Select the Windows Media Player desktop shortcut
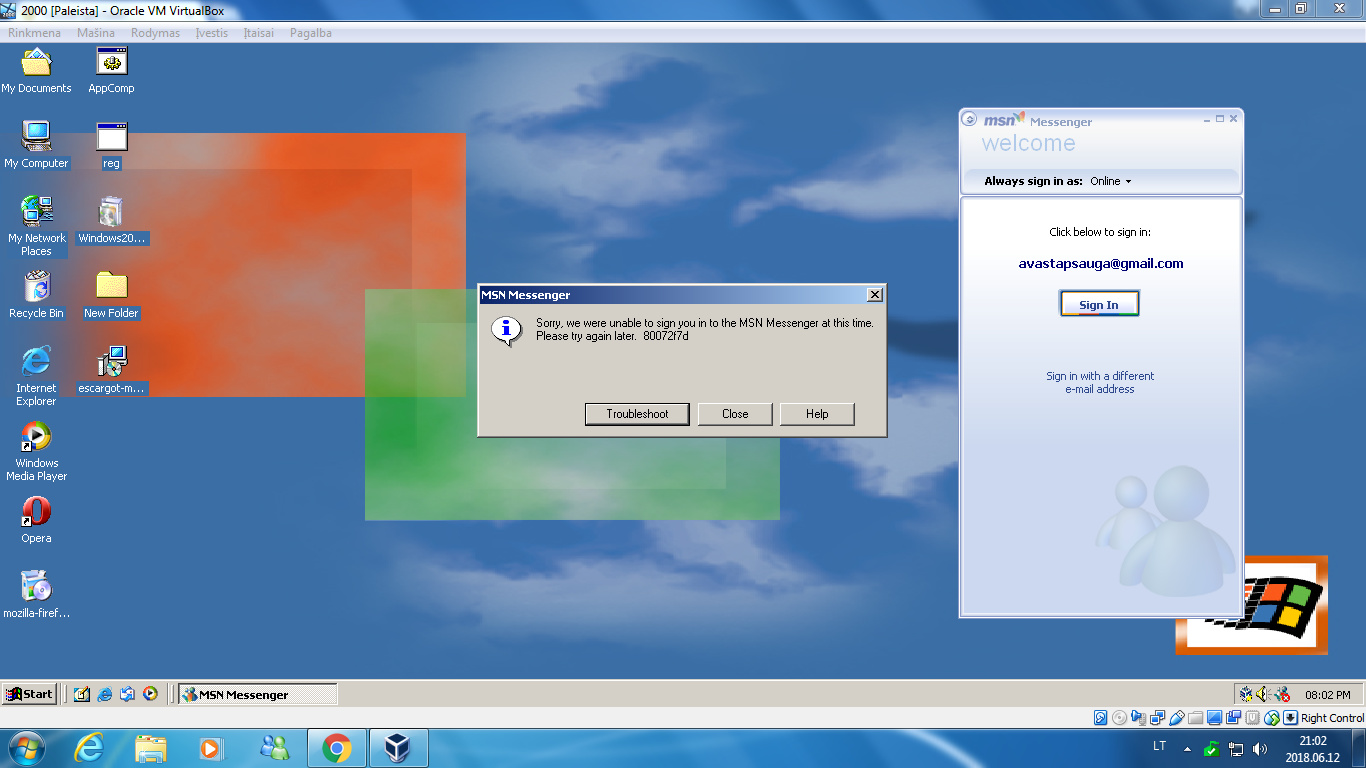This screenshot has width=1366, height=768. 36,451
